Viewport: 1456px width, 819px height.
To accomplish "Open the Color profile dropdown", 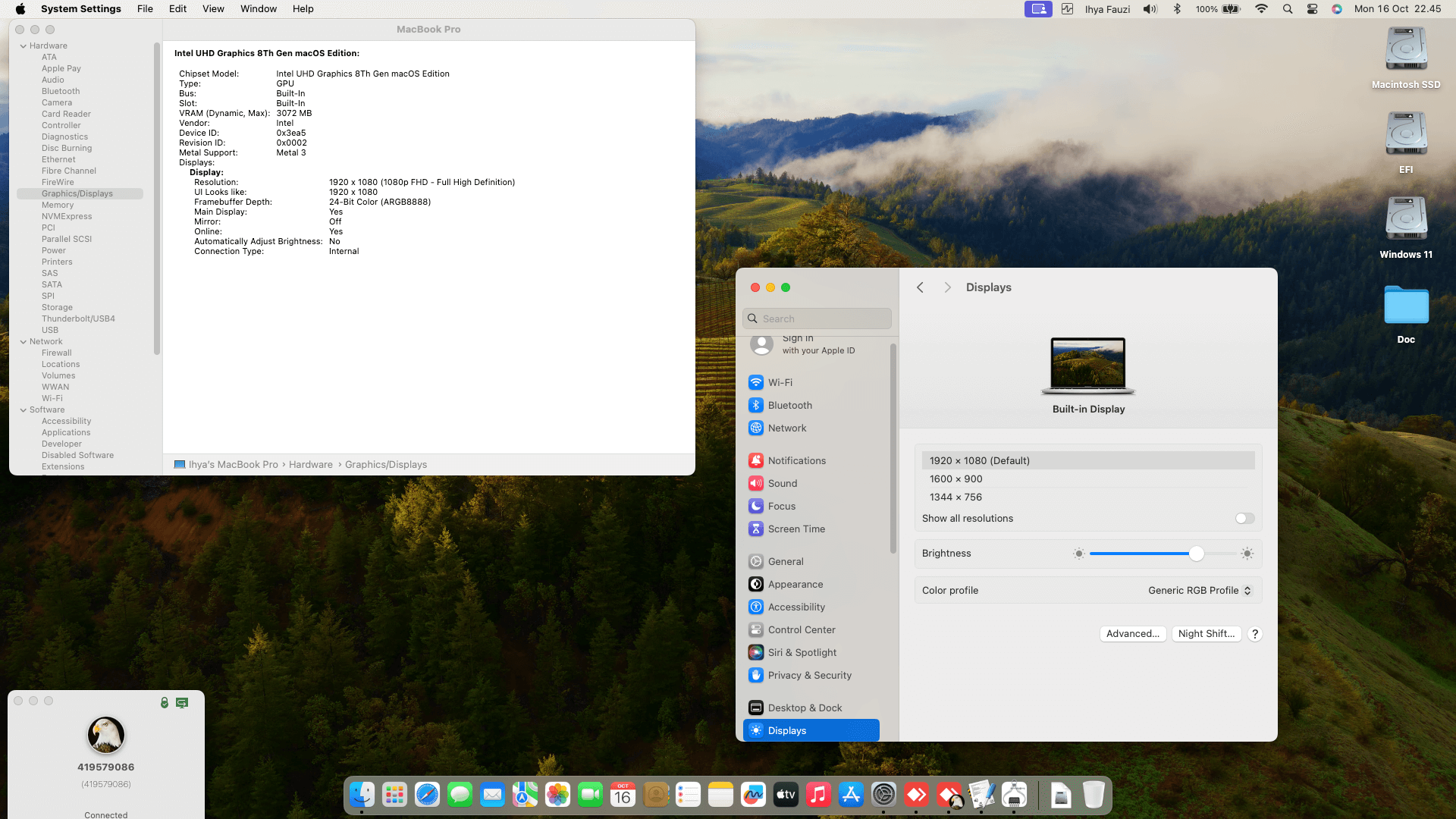I will [1200, 591].
